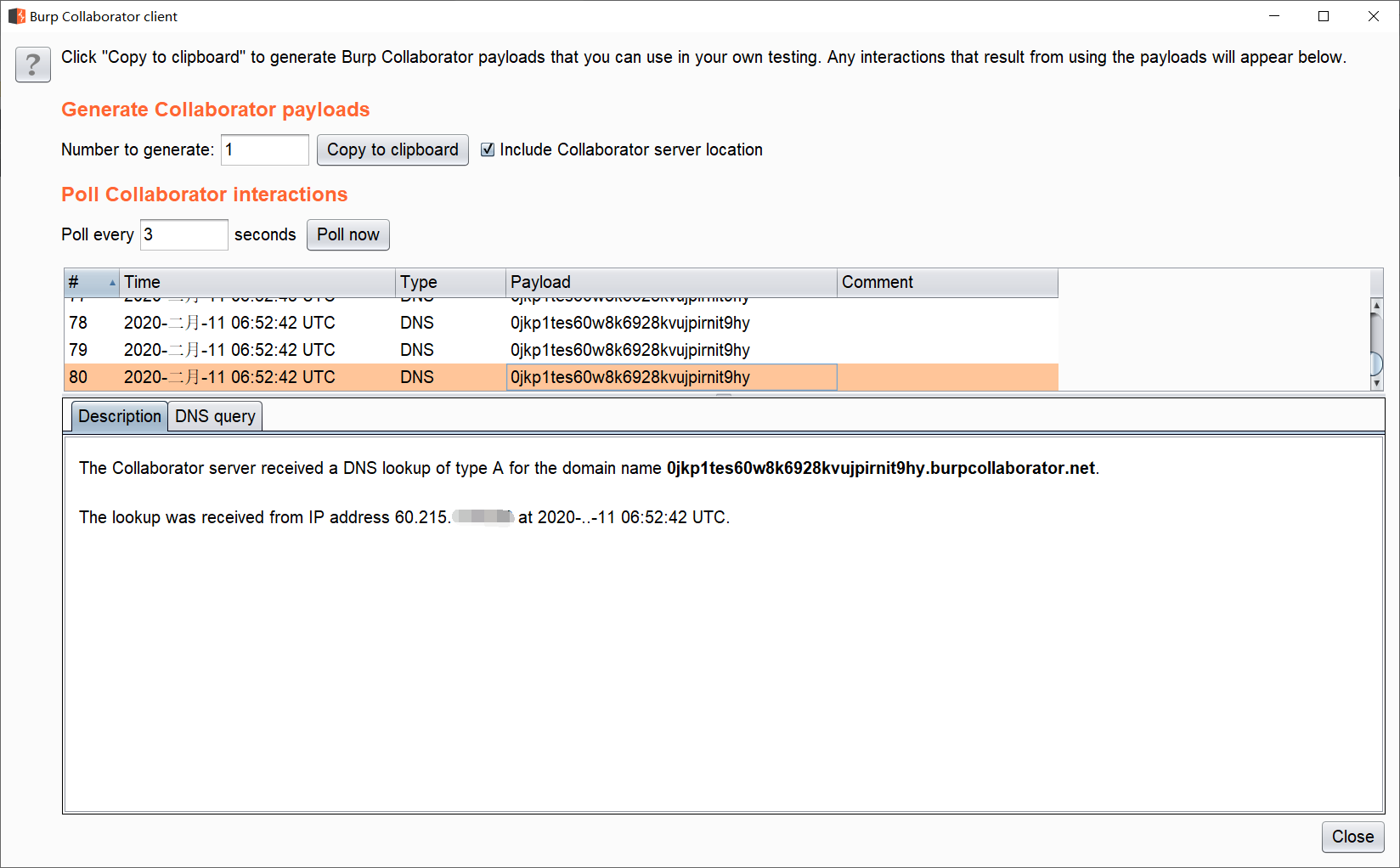
Task: Click the bold burpcollaborator.net domain name text
Action: tap(881, 468)
